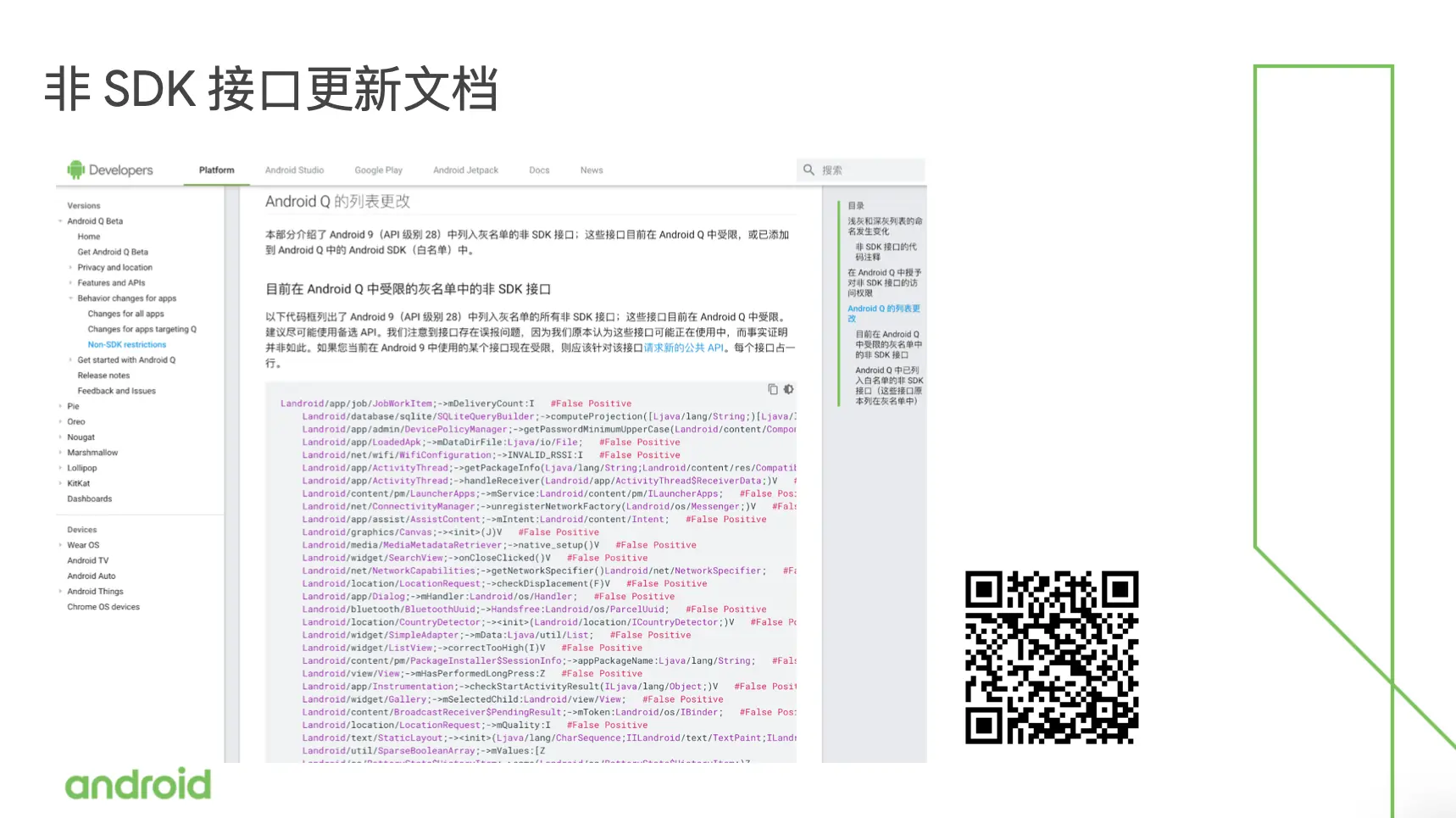
Task: Toggle dark theme icon on code block
Action: tap(788, 389)
